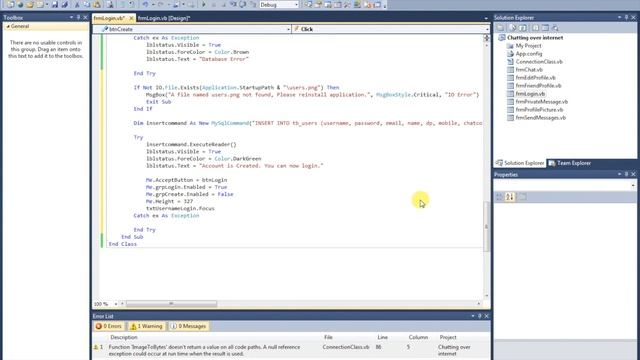Click View Class Diagram icon in Solution Explorer
The image size is (640, 360).
(555, 28)
